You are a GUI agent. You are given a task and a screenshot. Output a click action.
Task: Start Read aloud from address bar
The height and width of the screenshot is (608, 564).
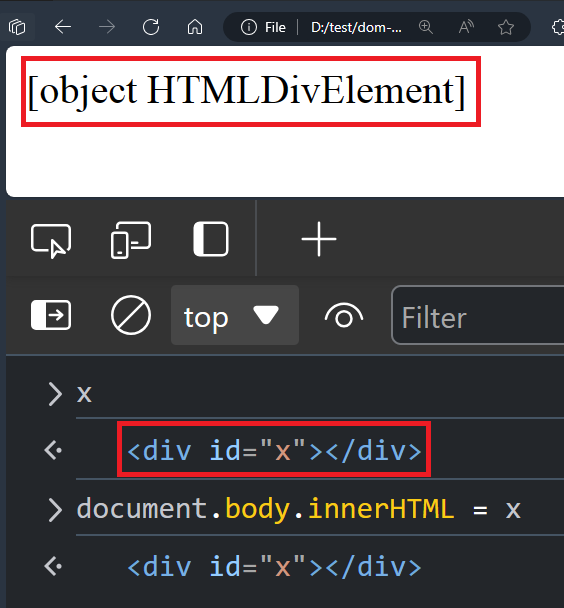point(466,27)
